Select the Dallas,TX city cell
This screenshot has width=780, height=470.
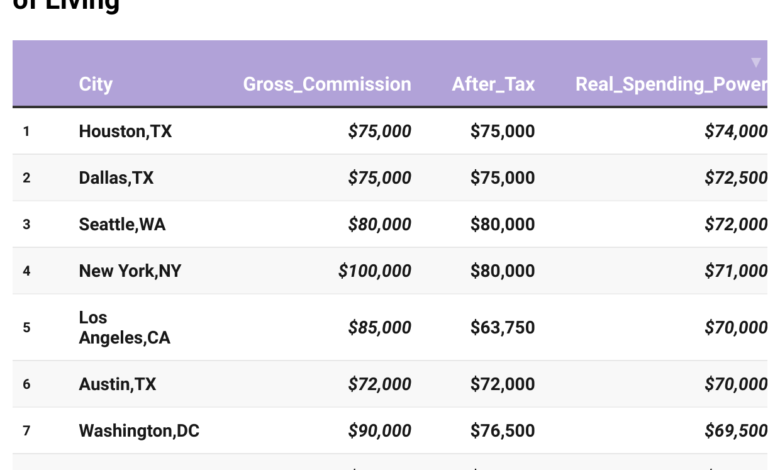click(116, 178)
